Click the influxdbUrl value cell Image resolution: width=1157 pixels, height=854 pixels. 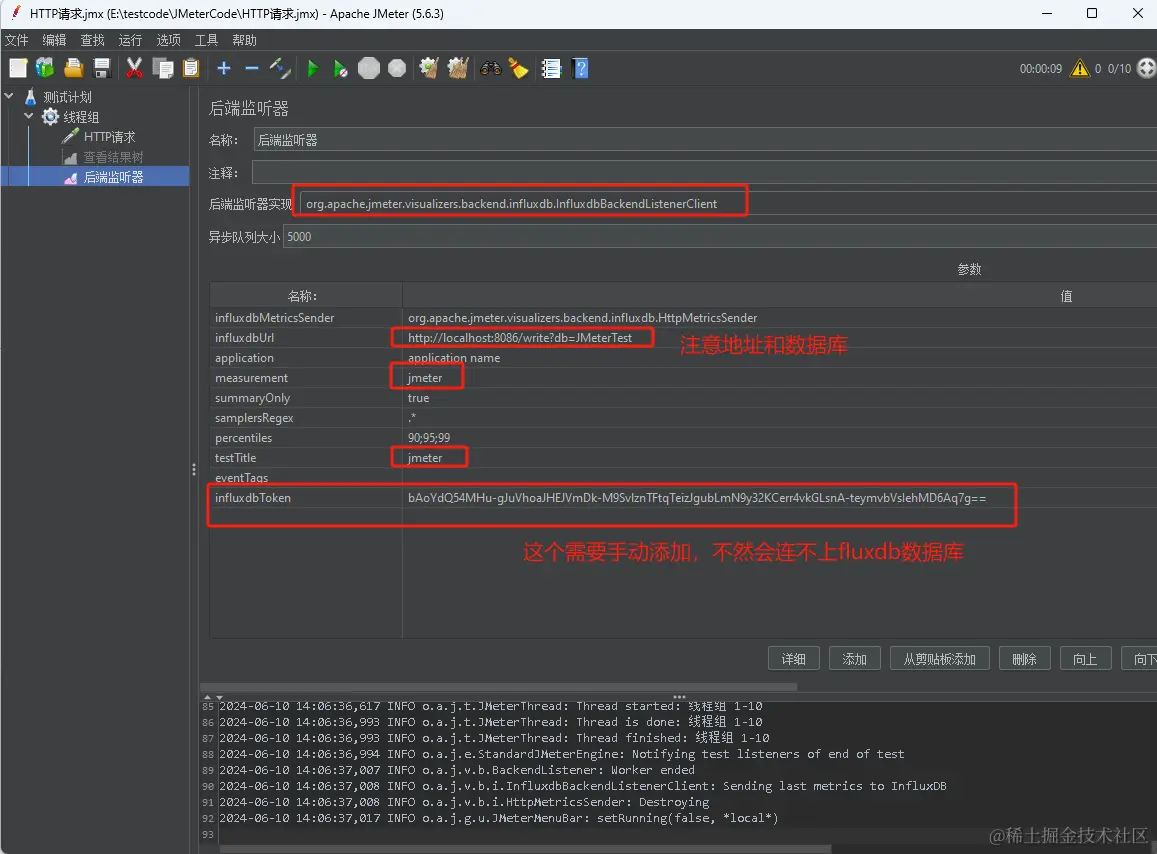(x=779, y=337)
